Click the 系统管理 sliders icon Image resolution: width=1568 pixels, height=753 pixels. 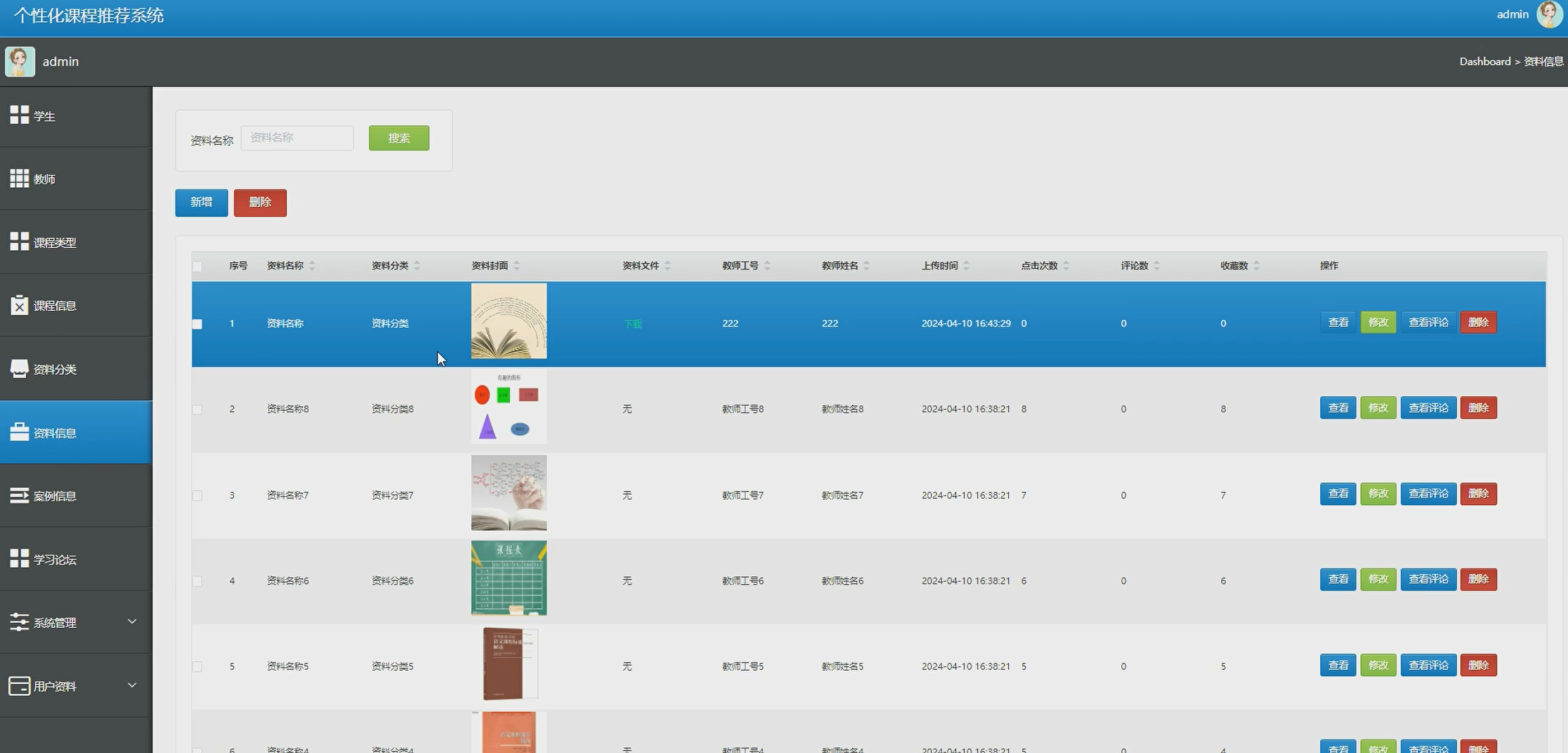tap(20, 622)
